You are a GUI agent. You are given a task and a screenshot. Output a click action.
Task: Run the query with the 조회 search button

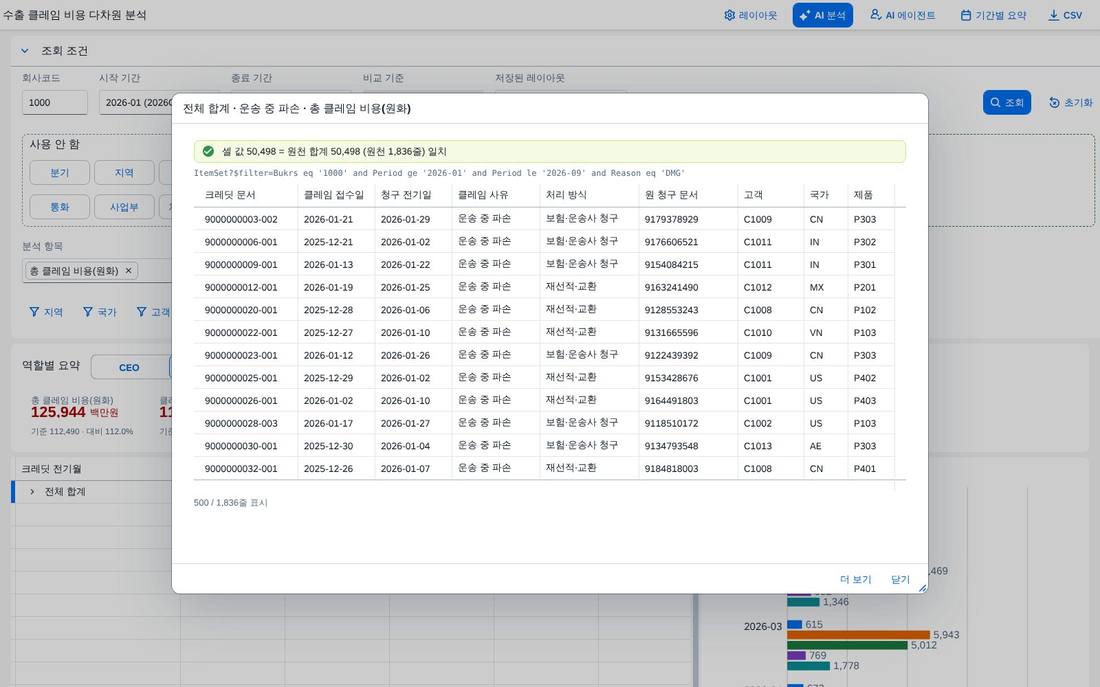point(1007,102)
